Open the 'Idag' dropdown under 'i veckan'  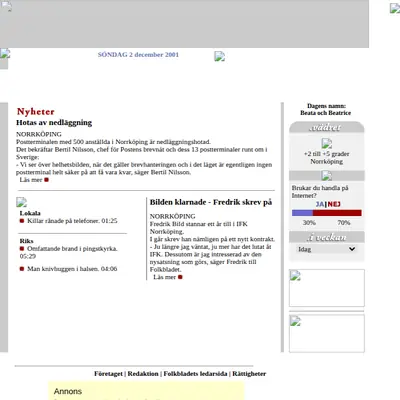tap(326, 249)
